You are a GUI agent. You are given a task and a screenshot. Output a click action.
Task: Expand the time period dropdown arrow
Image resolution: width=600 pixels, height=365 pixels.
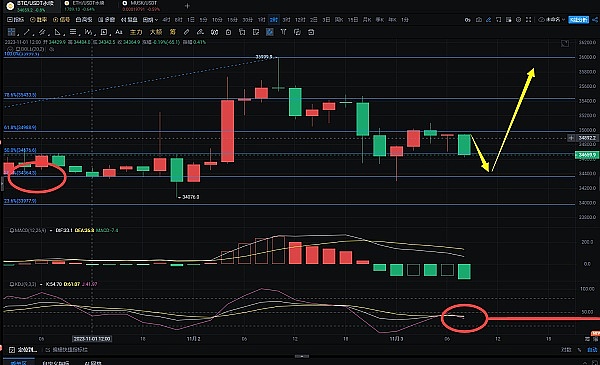pyautogui.click(x=156, y=20)
